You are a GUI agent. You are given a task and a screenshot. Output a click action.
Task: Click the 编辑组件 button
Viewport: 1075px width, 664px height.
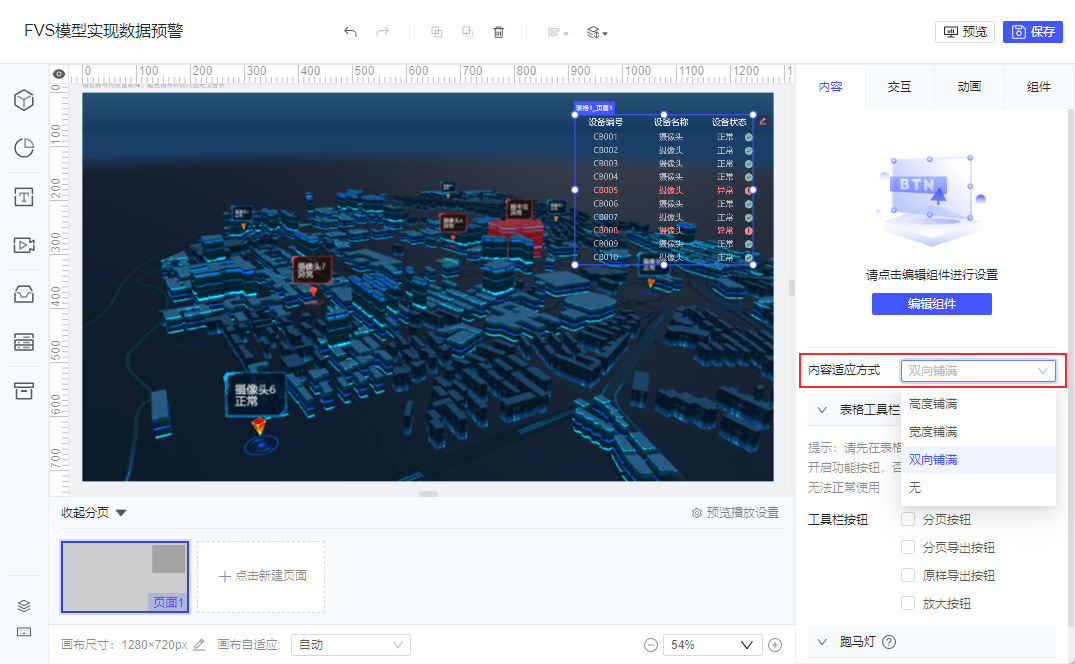coord(931,304)
